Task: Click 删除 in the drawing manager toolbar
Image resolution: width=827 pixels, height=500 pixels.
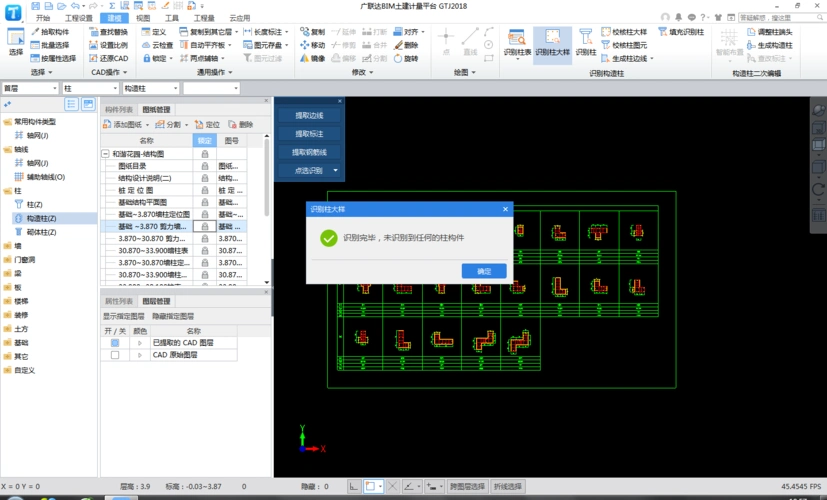Action: [241, 124]
